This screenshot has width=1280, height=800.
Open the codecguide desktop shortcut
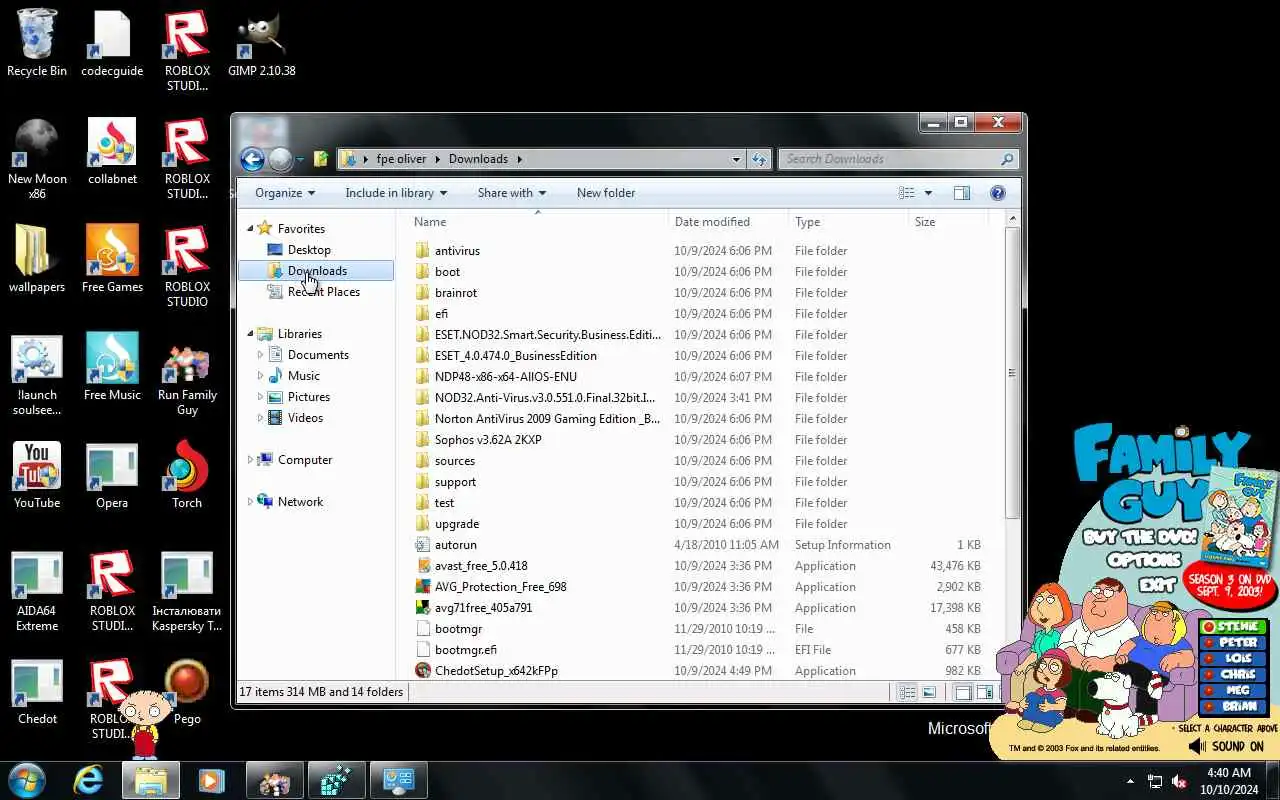[112, 44]
